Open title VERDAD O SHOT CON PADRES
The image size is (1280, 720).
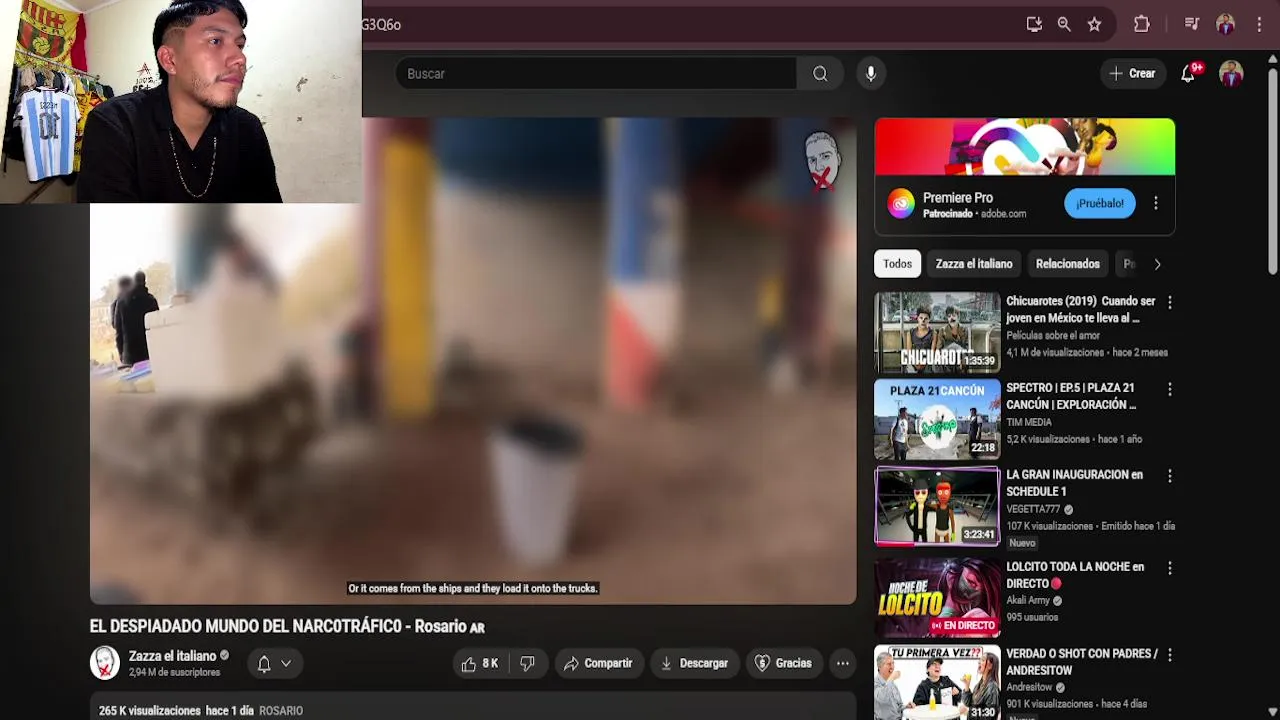(x=1081, y=662)
